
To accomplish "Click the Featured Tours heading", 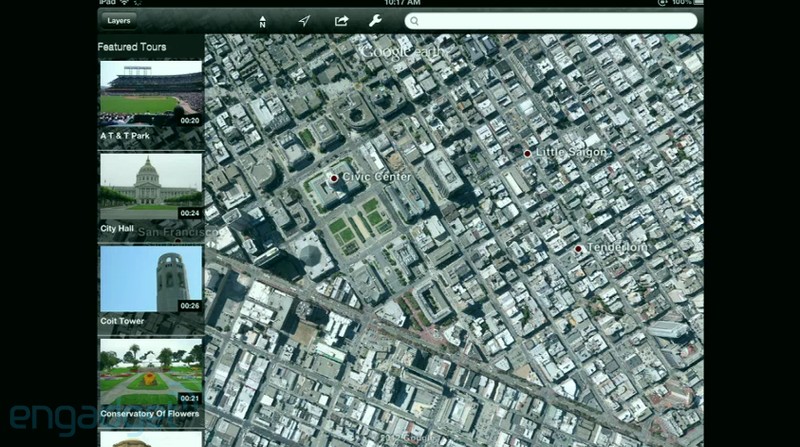I will click(132, 47).
